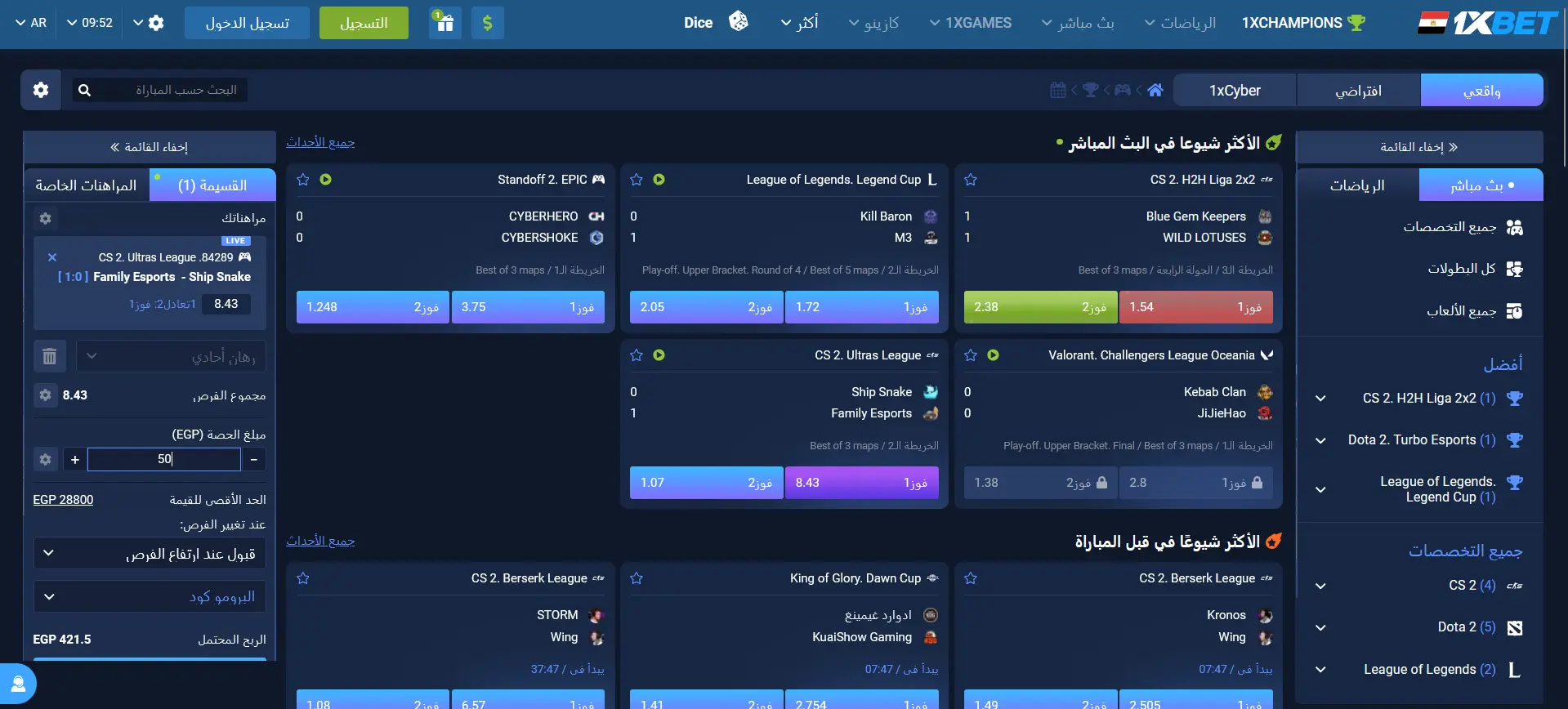Watch live stream for Standoff 2. EPIC
The height and width of the screenshot is (709, 1568).
(326, 180)
